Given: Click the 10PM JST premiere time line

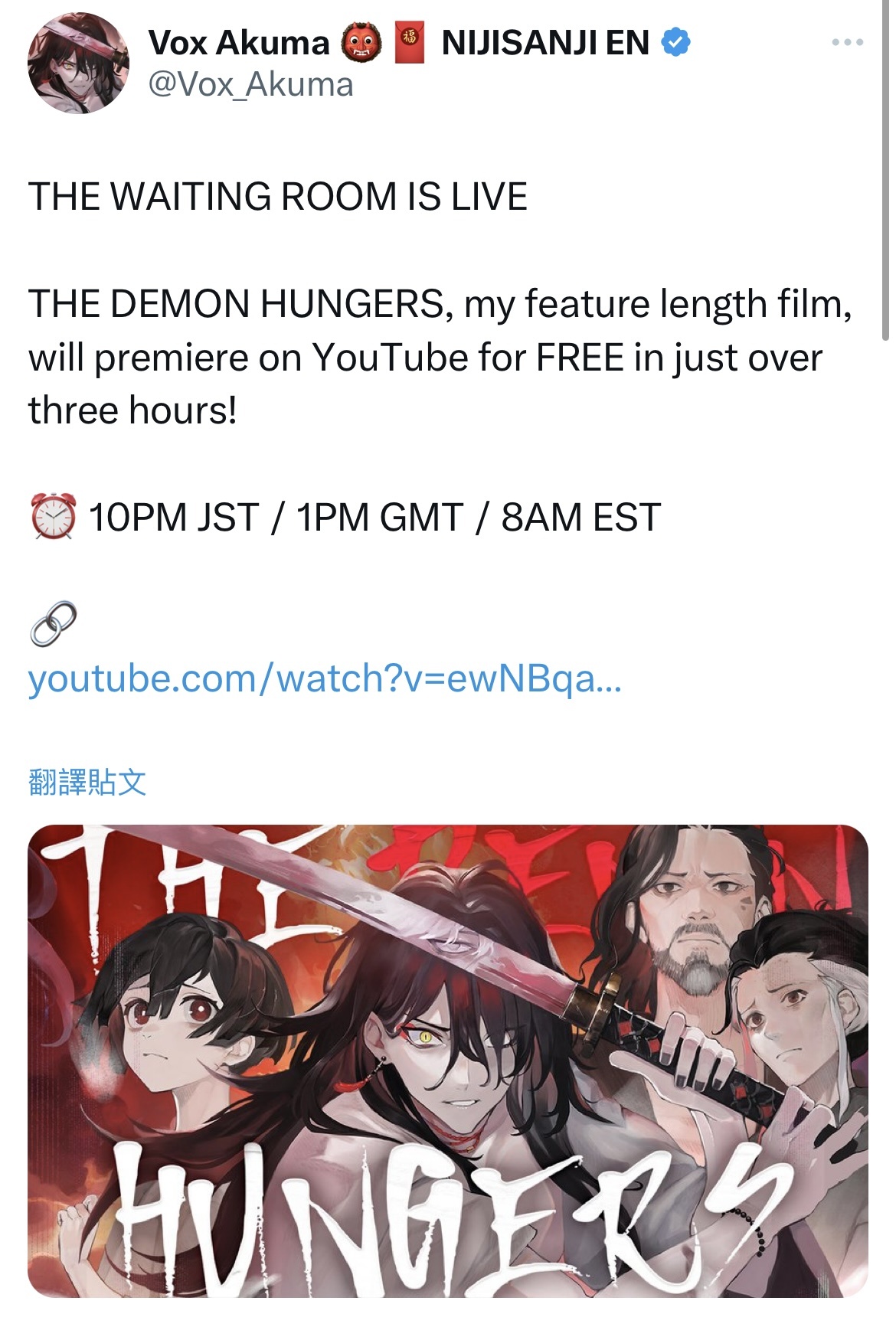Looking at the screenshot, I should (374, 518).
